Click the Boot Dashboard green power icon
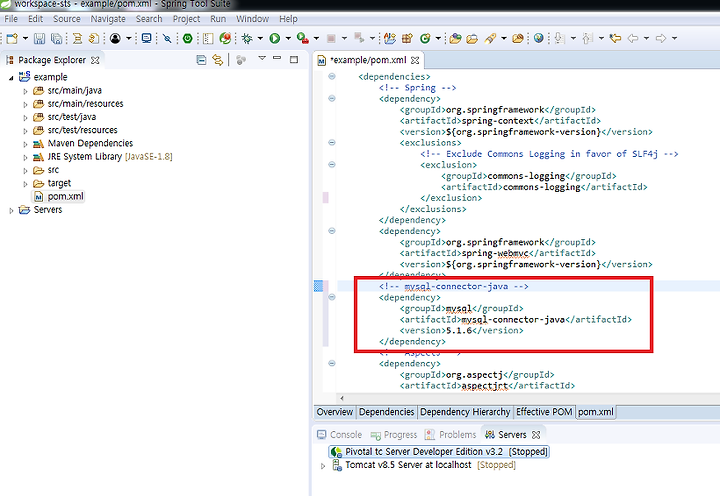720x496 pixels. [187, 39]
